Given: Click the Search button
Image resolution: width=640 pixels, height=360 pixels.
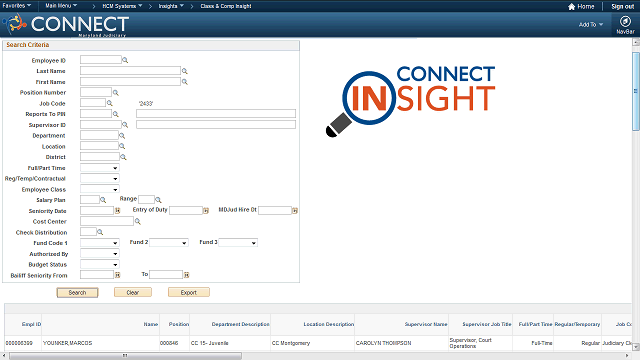Looking at the screenshot, I should coord(77,293).
